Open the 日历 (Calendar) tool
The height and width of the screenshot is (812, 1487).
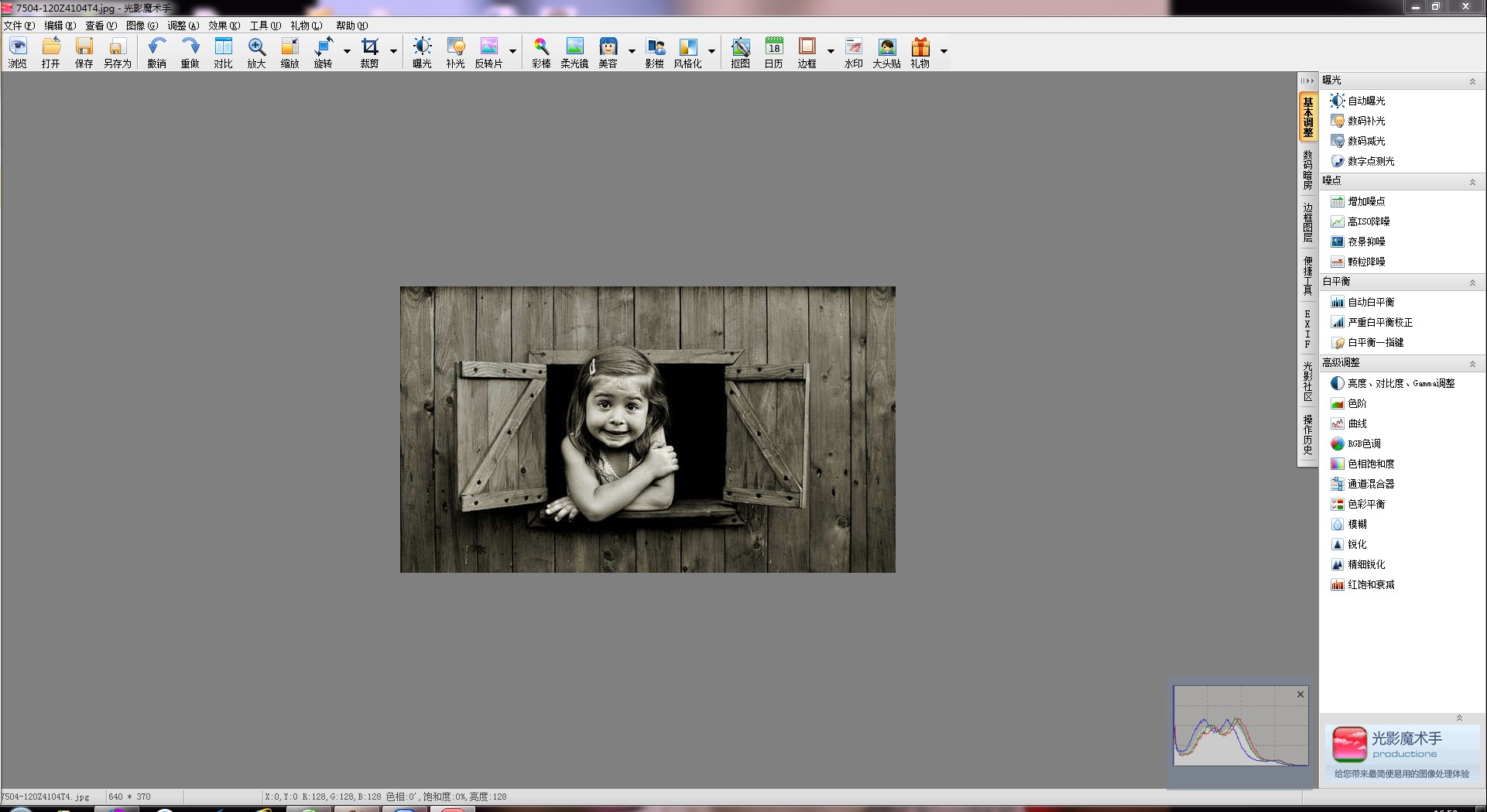pyautogui.click(x=774, y=53)
